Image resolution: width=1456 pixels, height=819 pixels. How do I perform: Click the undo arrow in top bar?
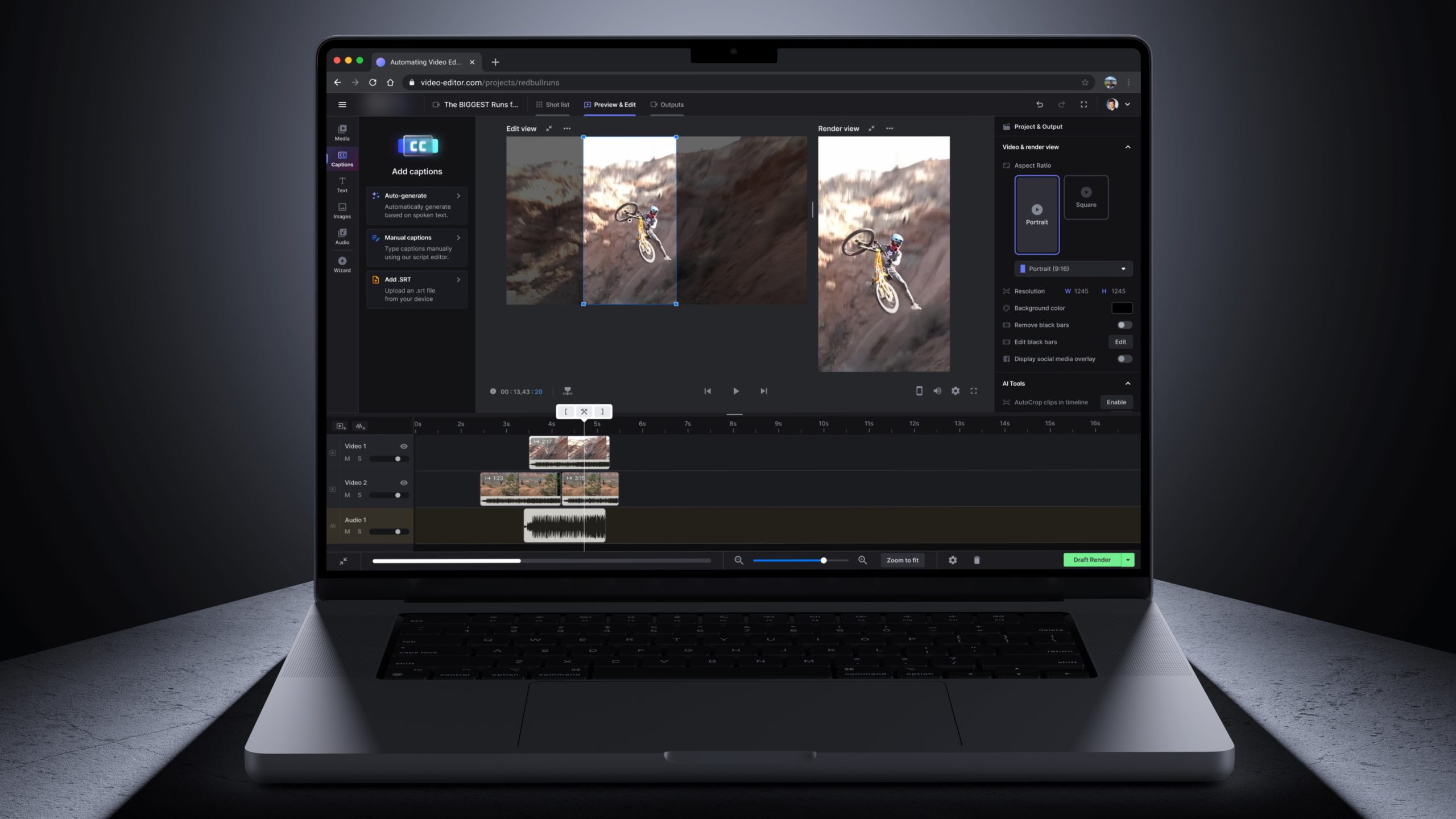point(1040,105)
